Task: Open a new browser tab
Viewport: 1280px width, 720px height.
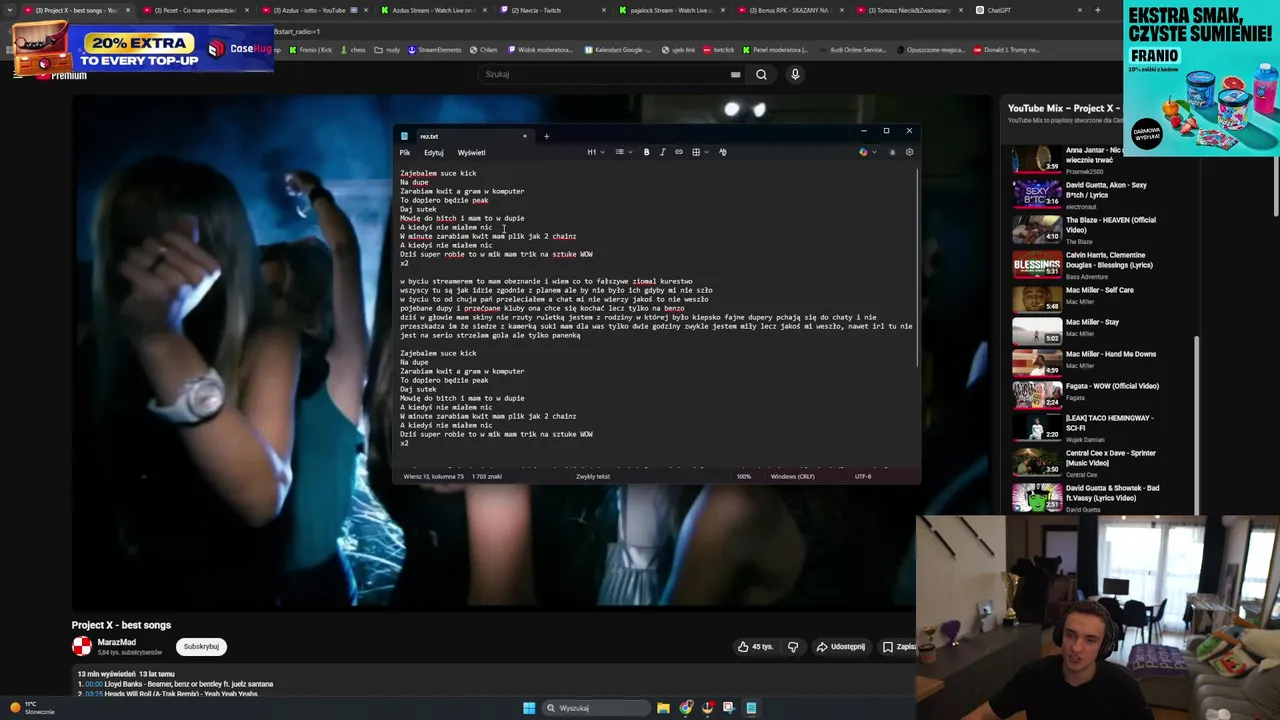Action: (1097, 10)
